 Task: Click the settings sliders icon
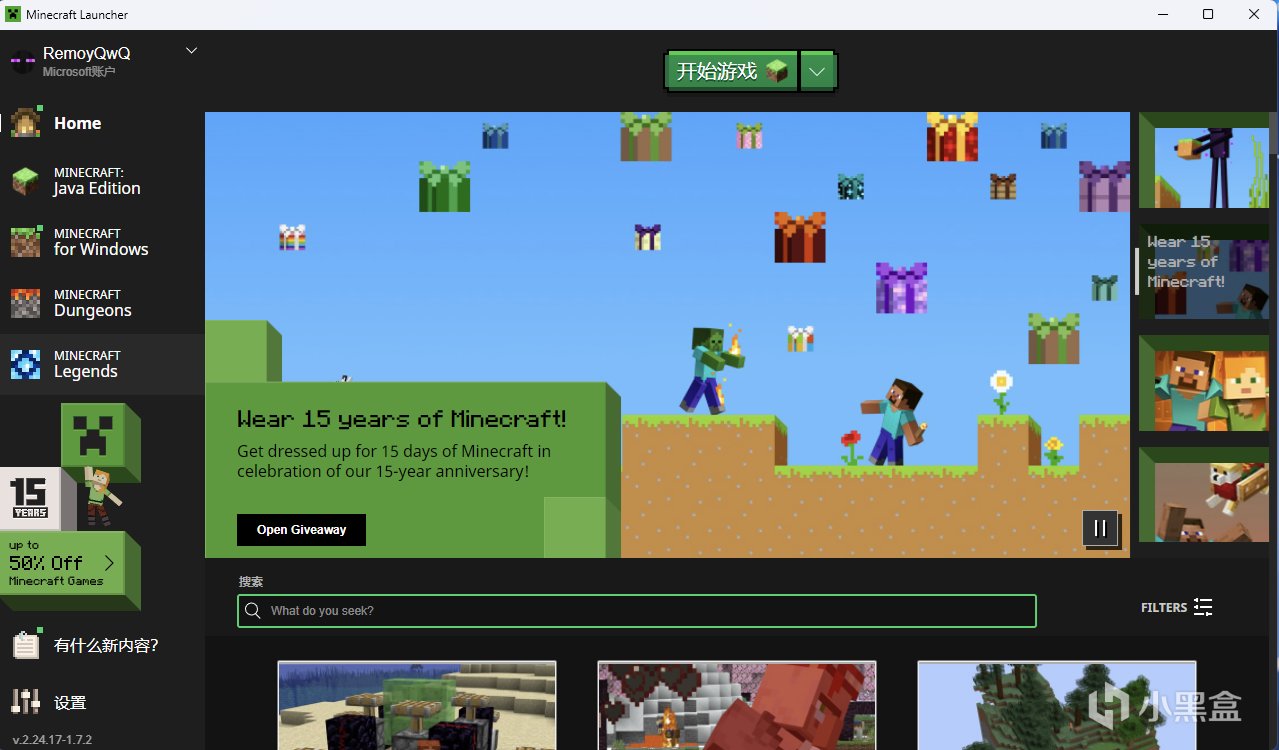click(25, 701)
